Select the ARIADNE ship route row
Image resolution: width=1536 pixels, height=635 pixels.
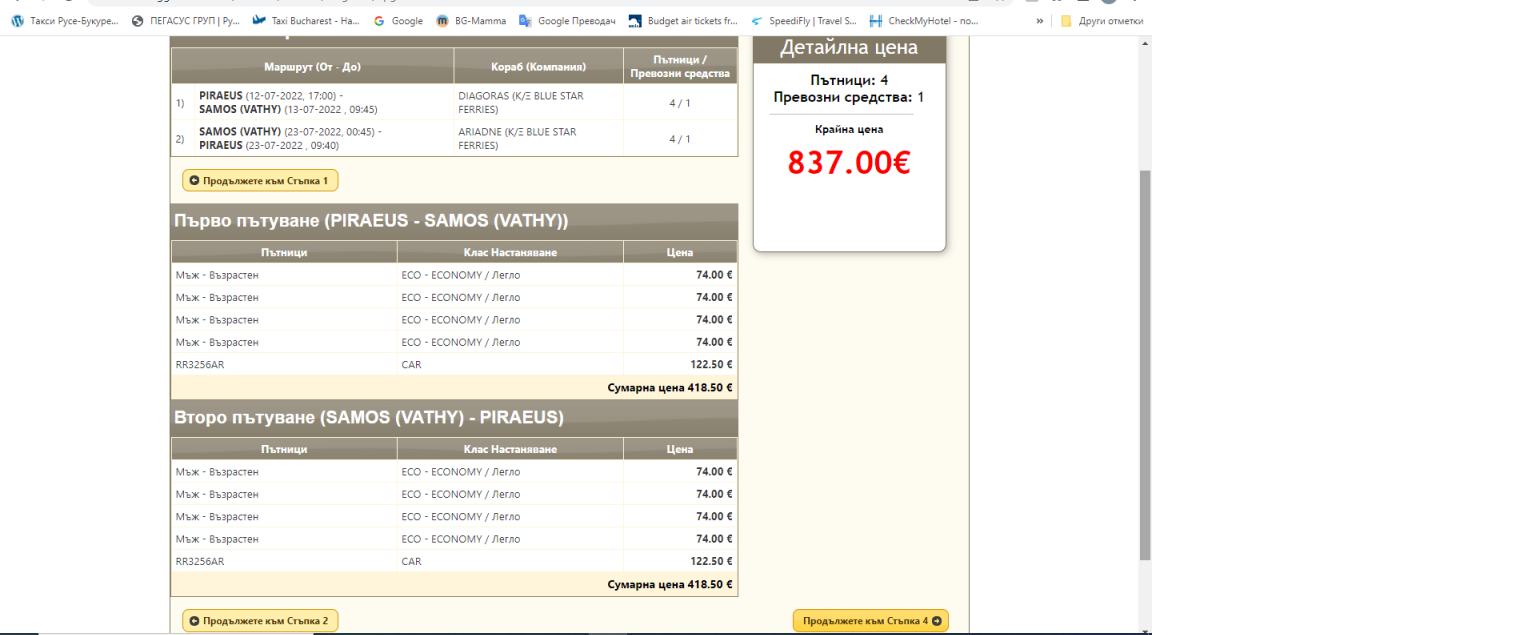pyautogui.click(x=455, y=138)
